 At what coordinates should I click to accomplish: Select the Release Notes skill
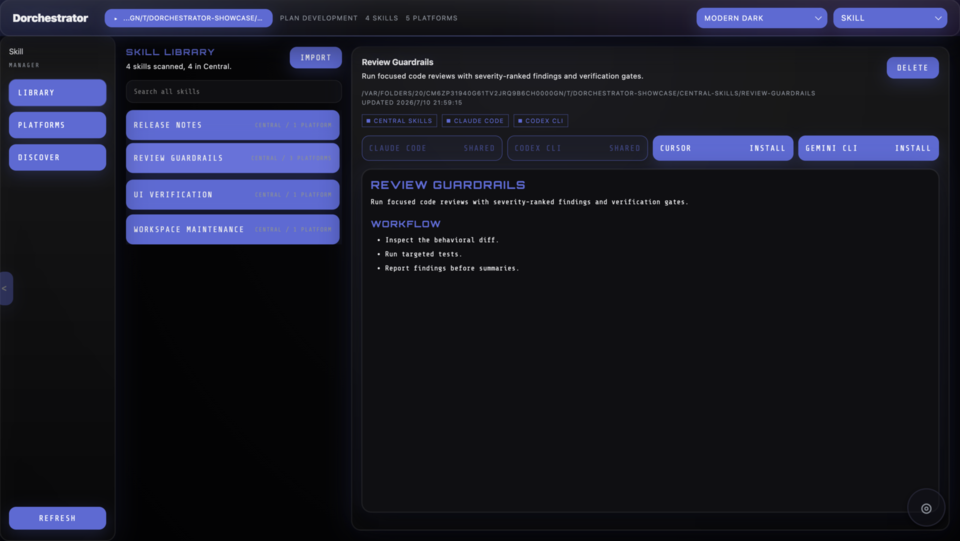point(233,125)
